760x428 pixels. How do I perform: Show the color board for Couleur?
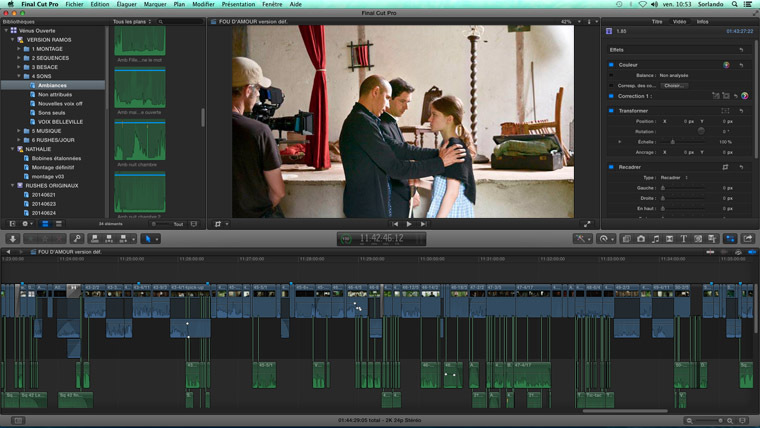click(726, 64)
